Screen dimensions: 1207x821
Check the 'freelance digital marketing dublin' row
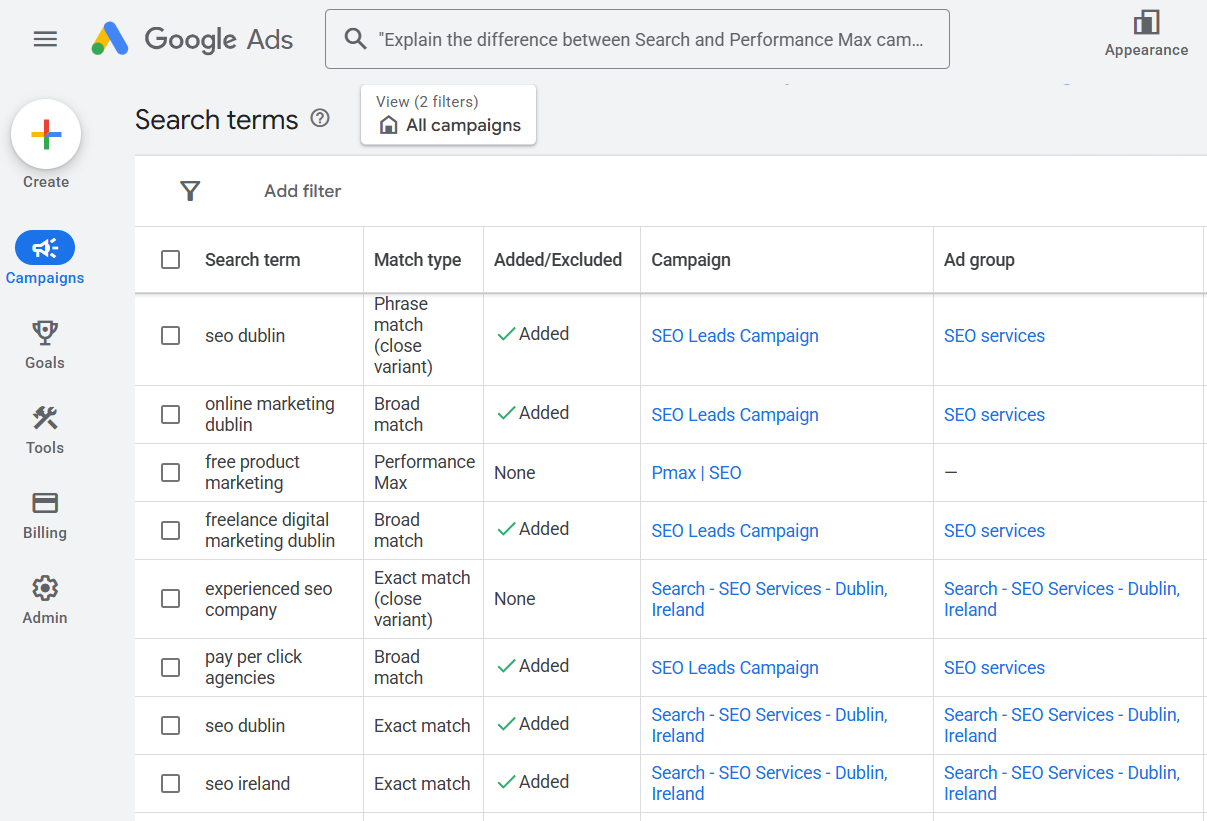click(x=171, y=530)
